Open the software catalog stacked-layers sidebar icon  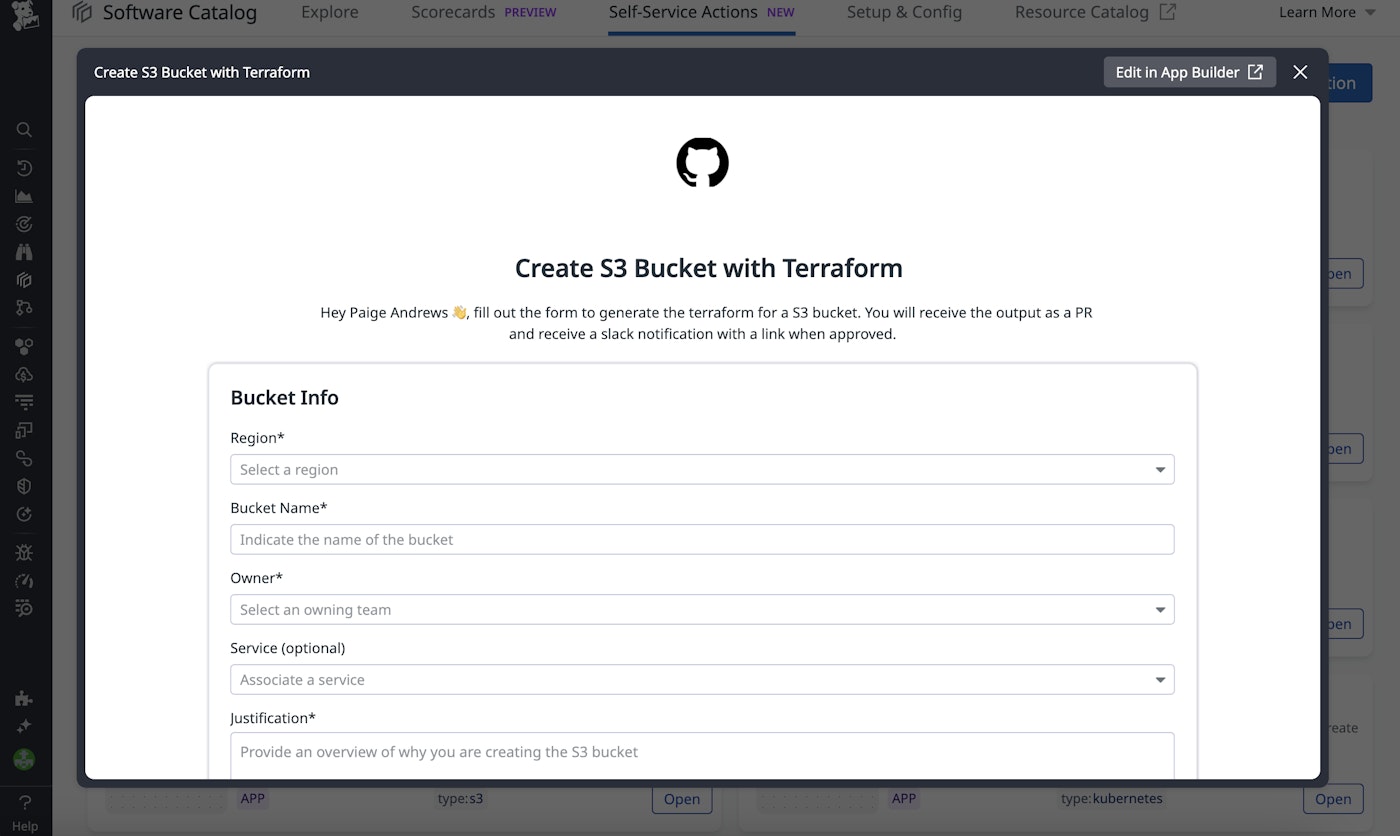point(25,280)
